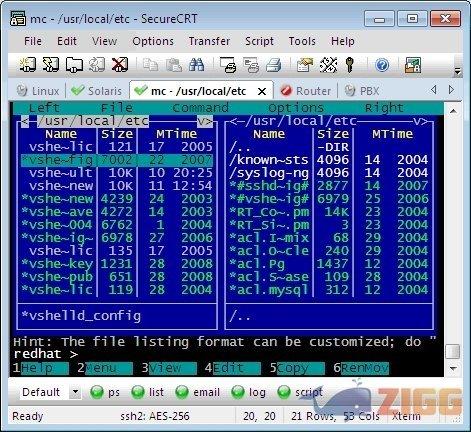The image size is (471, 432).
Task: Select the /known~sts directory row
Action: (329, 160)
